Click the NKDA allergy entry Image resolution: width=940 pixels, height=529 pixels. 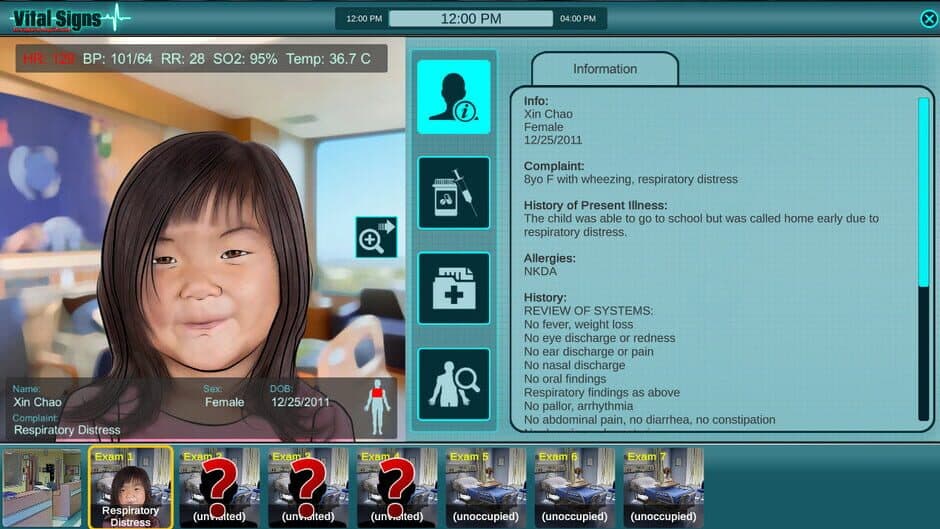(x=540, y=271)
